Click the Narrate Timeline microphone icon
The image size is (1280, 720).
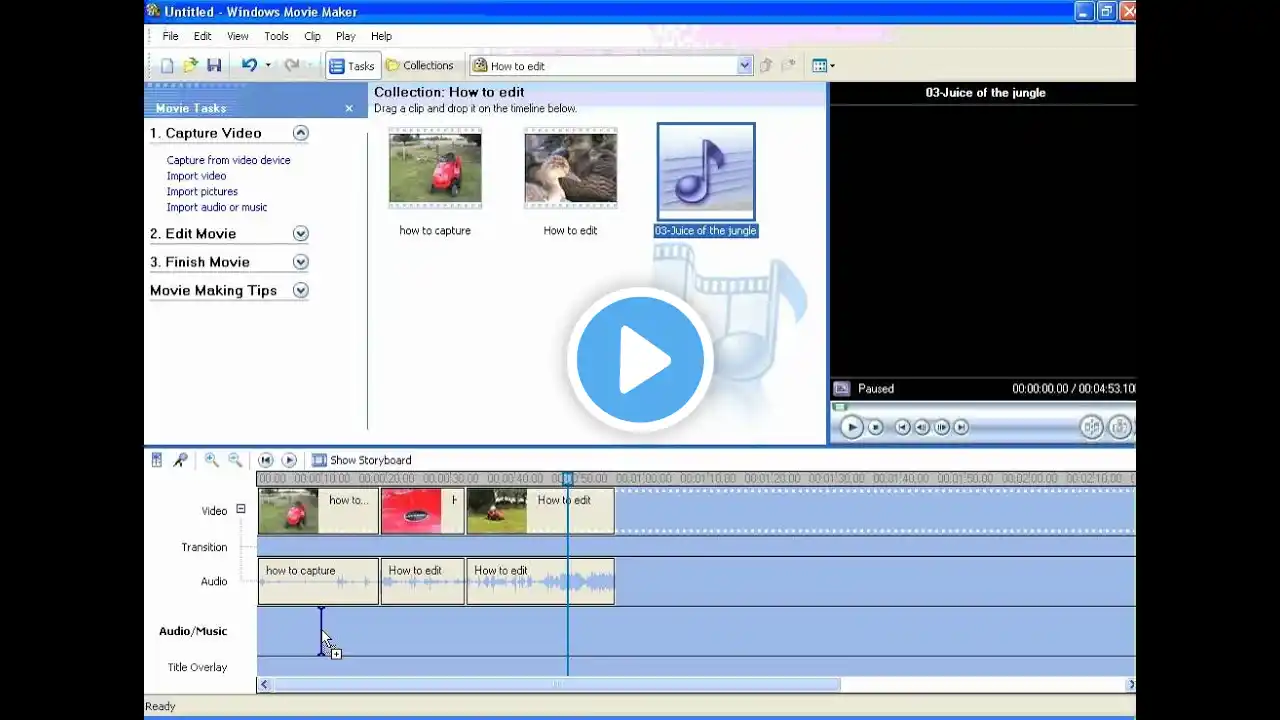coord(180,460)
